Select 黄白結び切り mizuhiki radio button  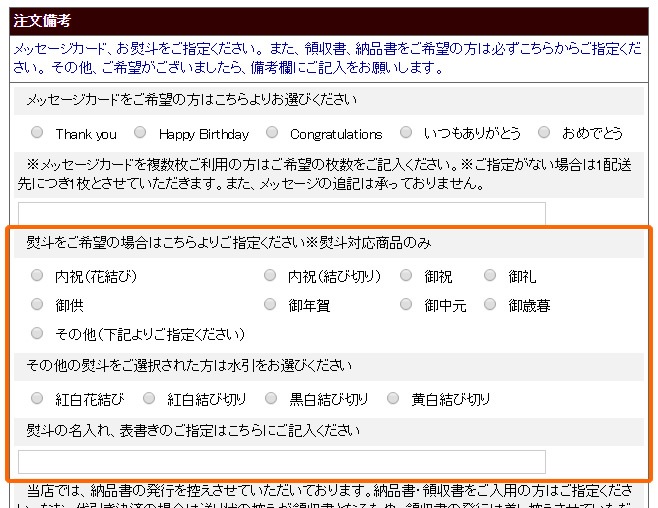click(393, 398)
